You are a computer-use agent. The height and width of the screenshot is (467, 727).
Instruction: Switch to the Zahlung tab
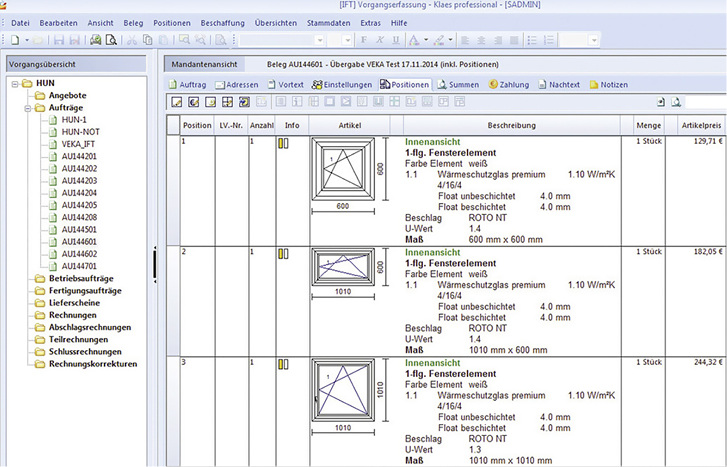[509, 85]
